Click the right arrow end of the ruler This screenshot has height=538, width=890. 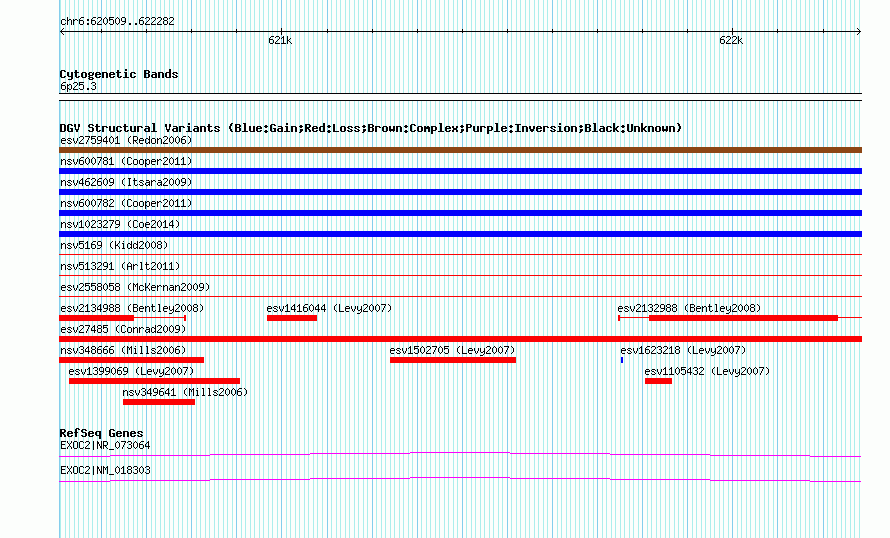859,32
